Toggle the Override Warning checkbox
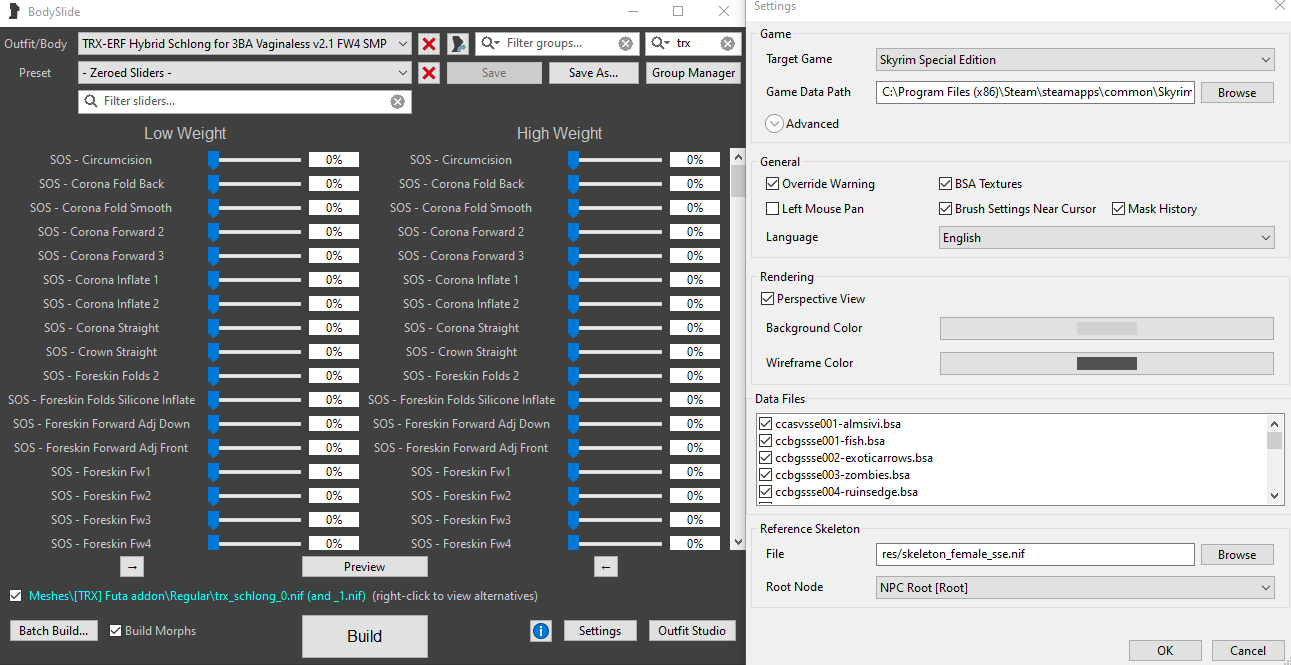Screen dimensions: 1291x665 (772, 184)
